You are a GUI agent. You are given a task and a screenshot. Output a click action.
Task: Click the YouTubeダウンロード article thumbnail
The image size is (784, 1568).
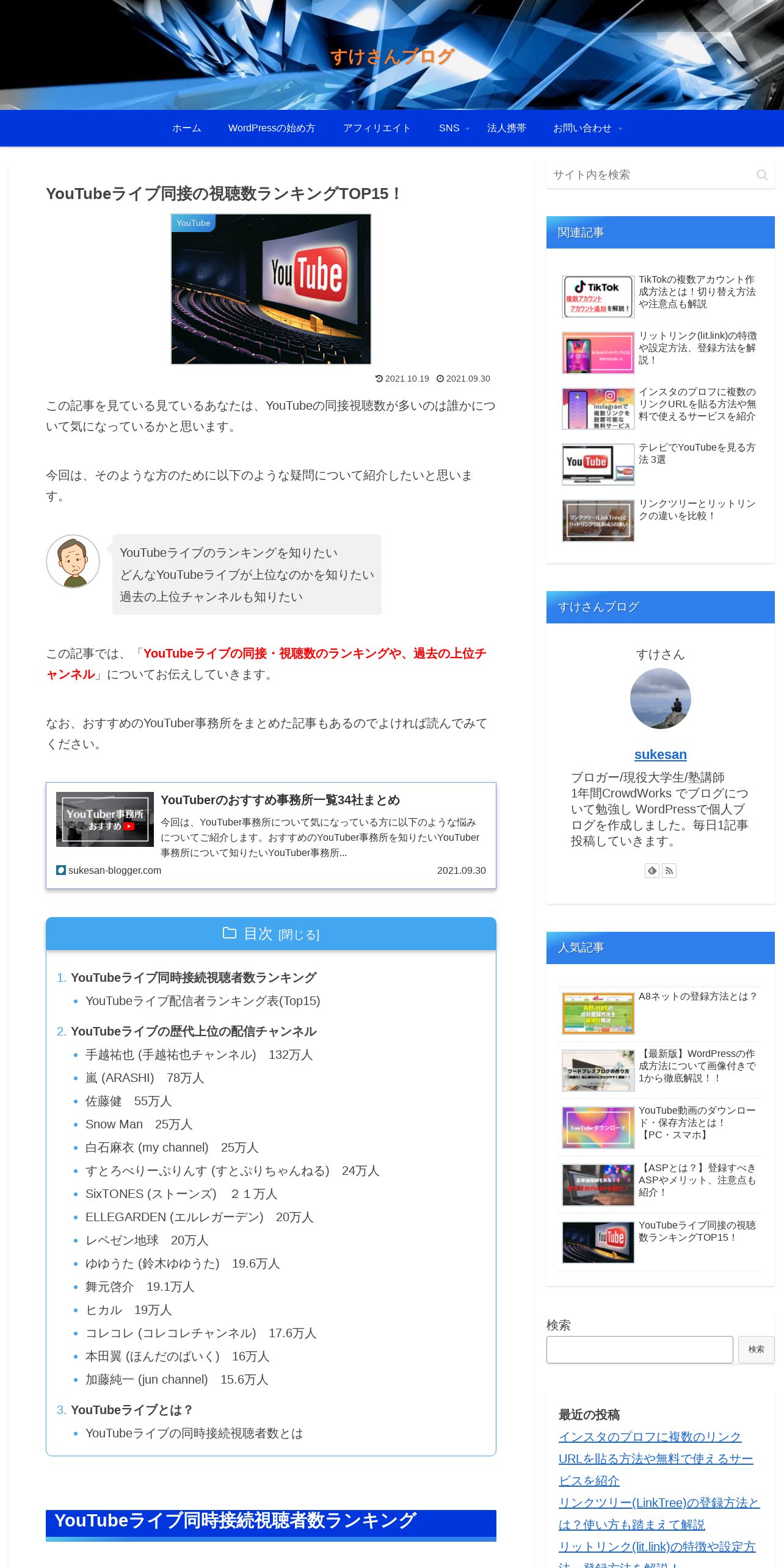tap(598, 1128)
